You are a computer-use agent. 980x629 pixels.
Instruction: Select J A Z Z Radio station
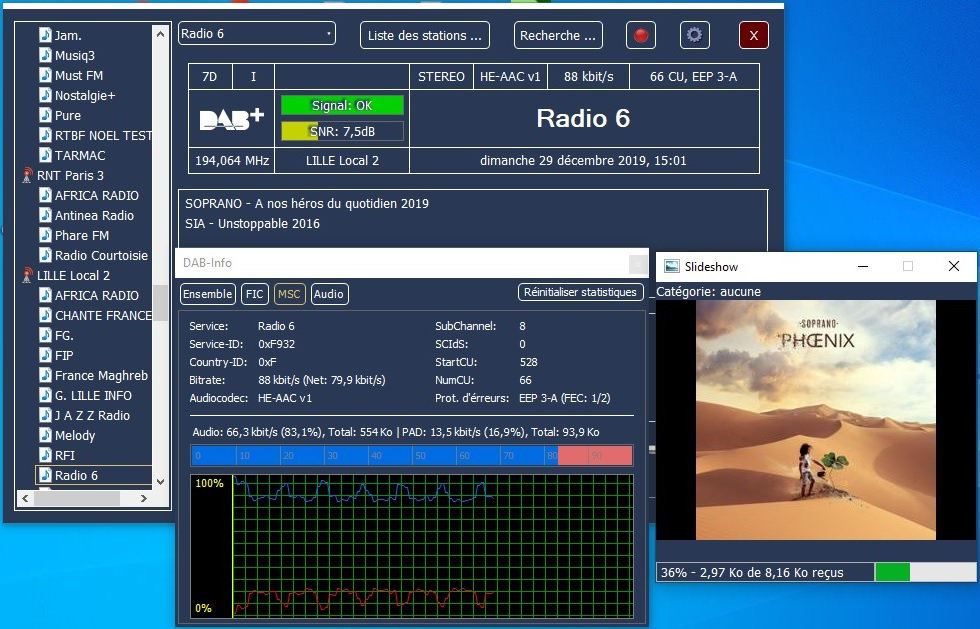92,415
